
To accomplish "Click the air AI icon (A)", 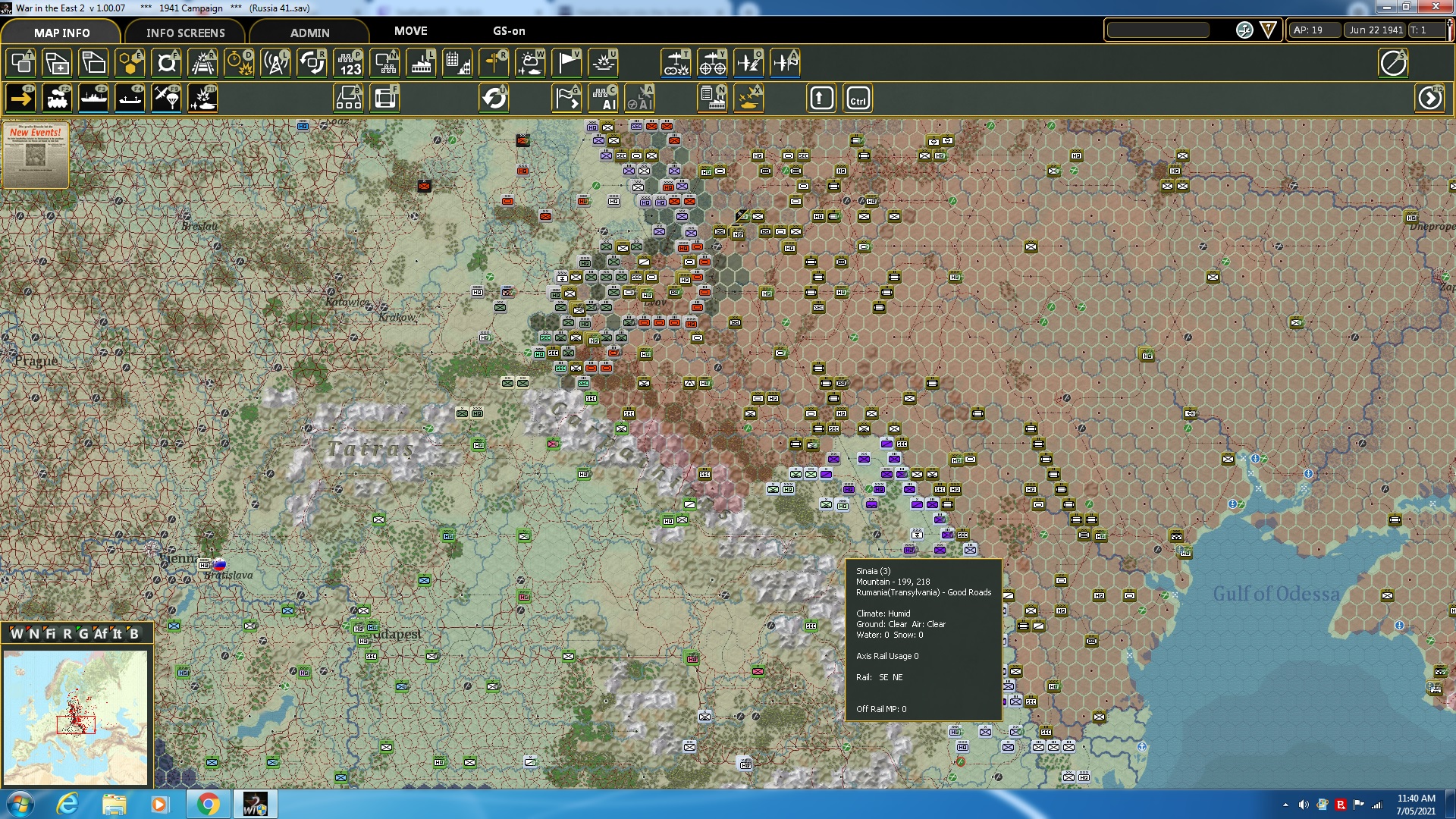I will pyautogui.click(x=640, y=99).
